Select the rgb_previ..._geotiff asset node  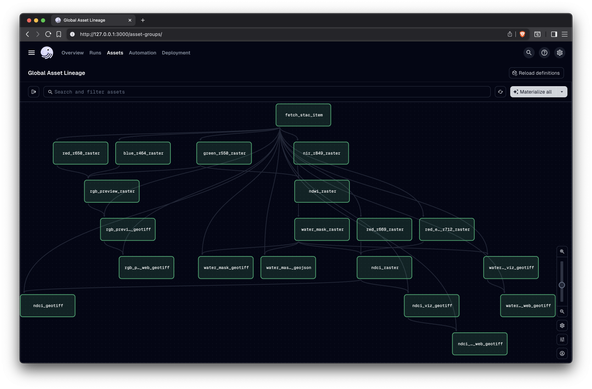[128, 229]
